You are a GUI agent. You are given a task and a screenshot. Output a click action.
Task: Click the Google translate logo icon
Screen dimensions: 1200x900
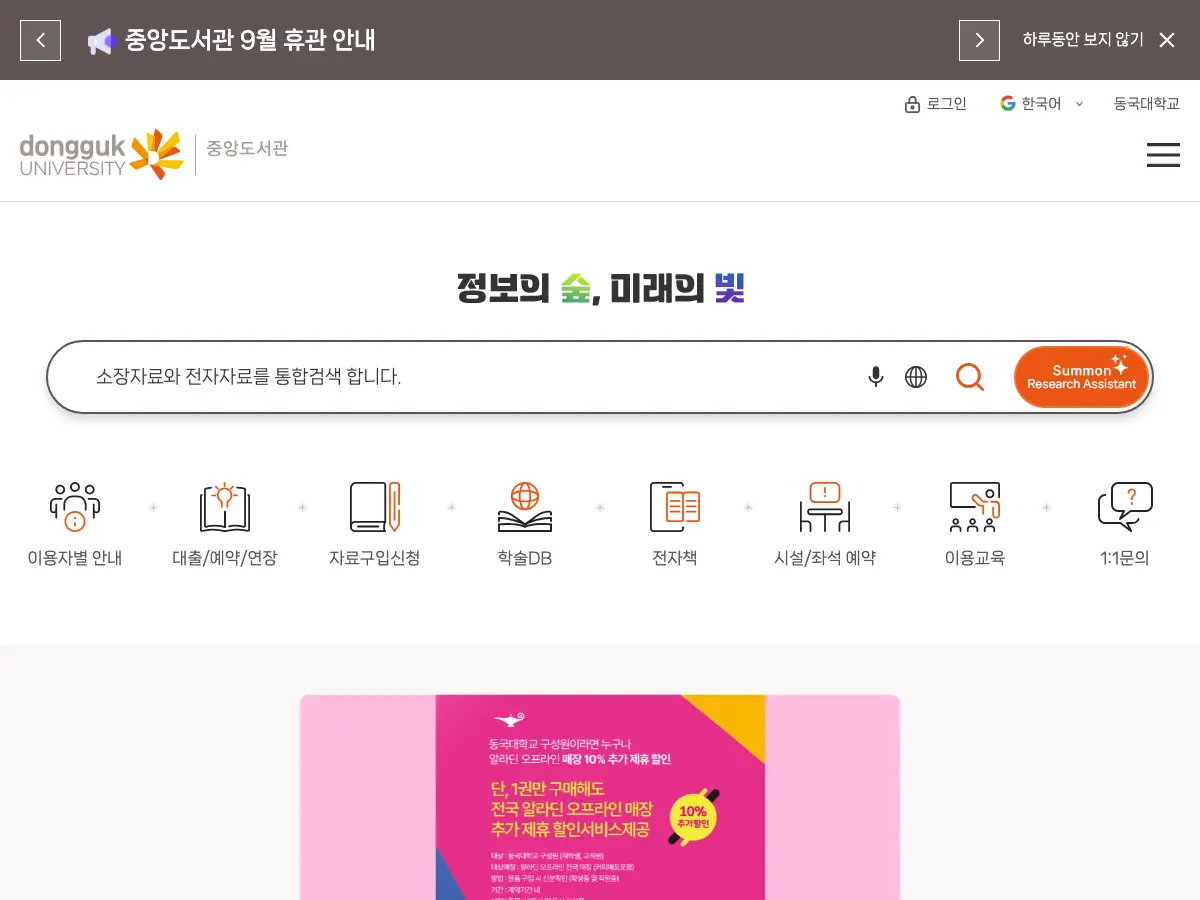[1008, 103]
